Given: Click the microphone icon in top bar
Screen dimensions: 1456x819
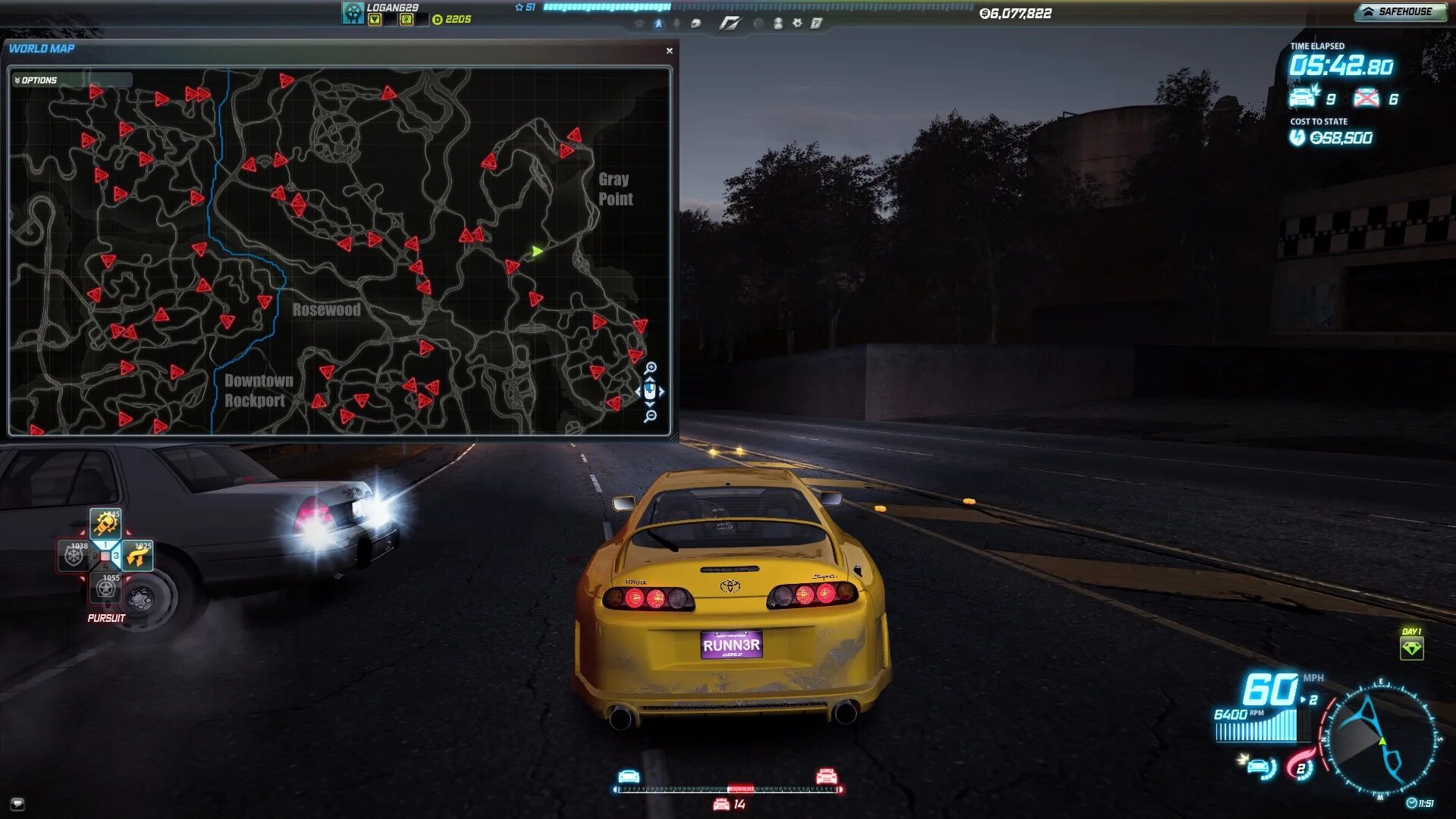Looking at the screenshot, I should click(676, 24).
